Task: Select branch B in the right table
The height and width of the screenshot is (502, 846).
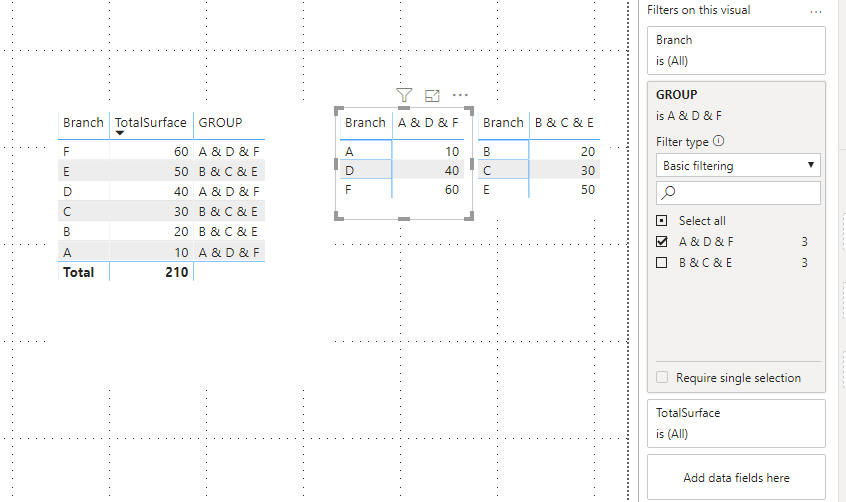Action: tap(487, 152)
